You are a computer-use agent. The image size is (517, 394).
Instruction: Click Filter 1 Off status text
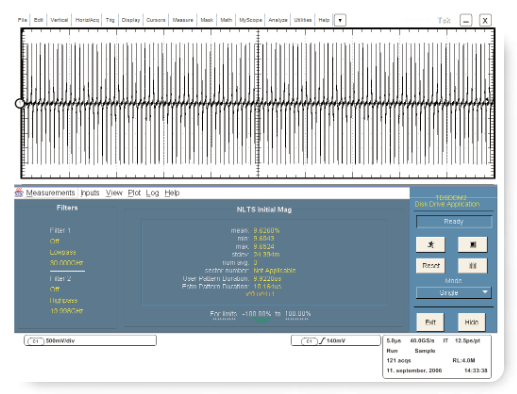(x=54, y=241)
